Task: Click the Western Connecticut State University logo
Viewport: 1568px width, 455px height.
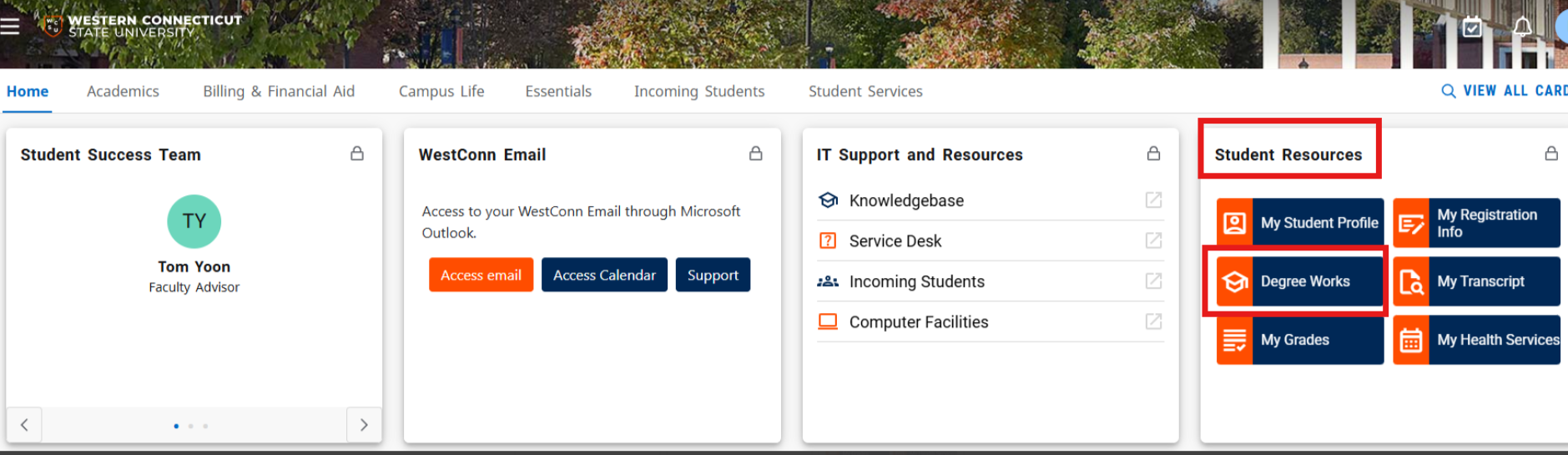Action: (142, 26)
